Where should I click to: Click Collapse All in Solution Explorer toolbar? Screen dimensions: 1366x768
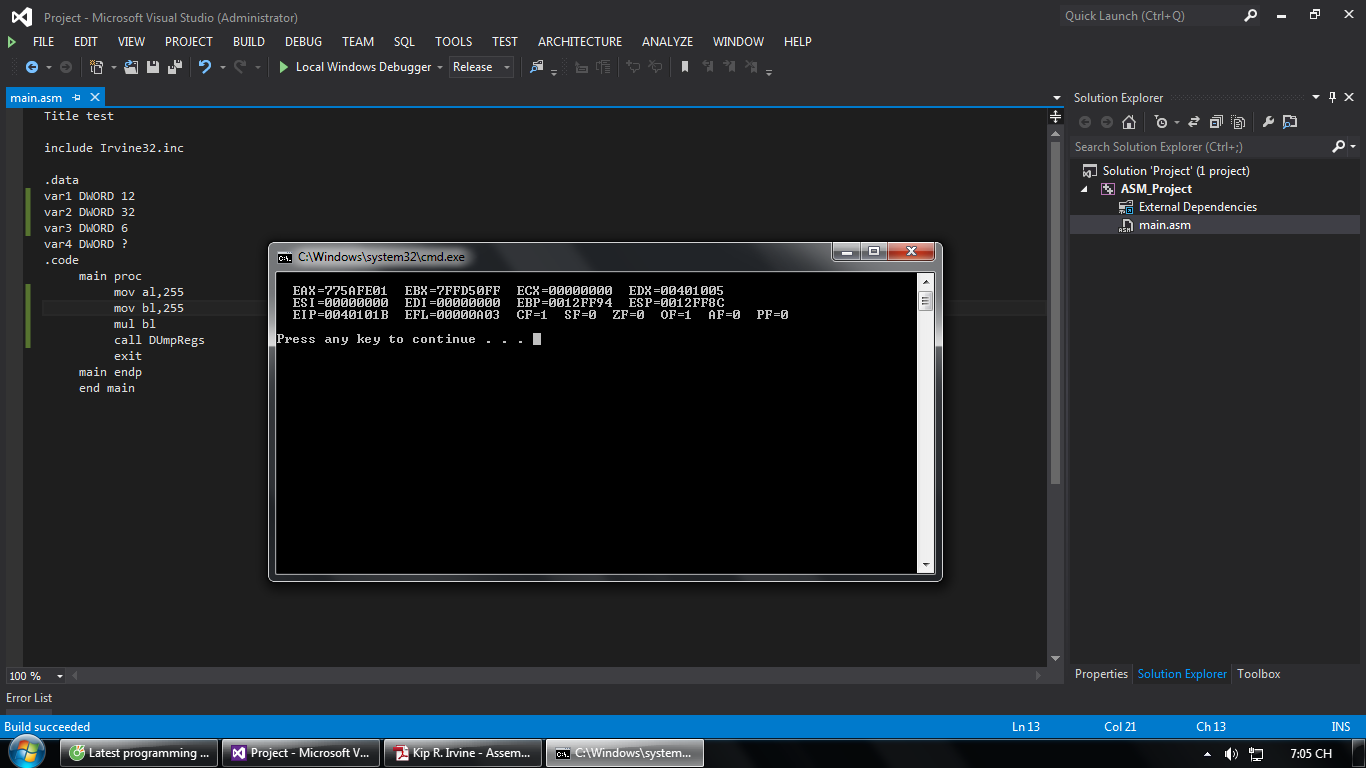[1216, 122]
